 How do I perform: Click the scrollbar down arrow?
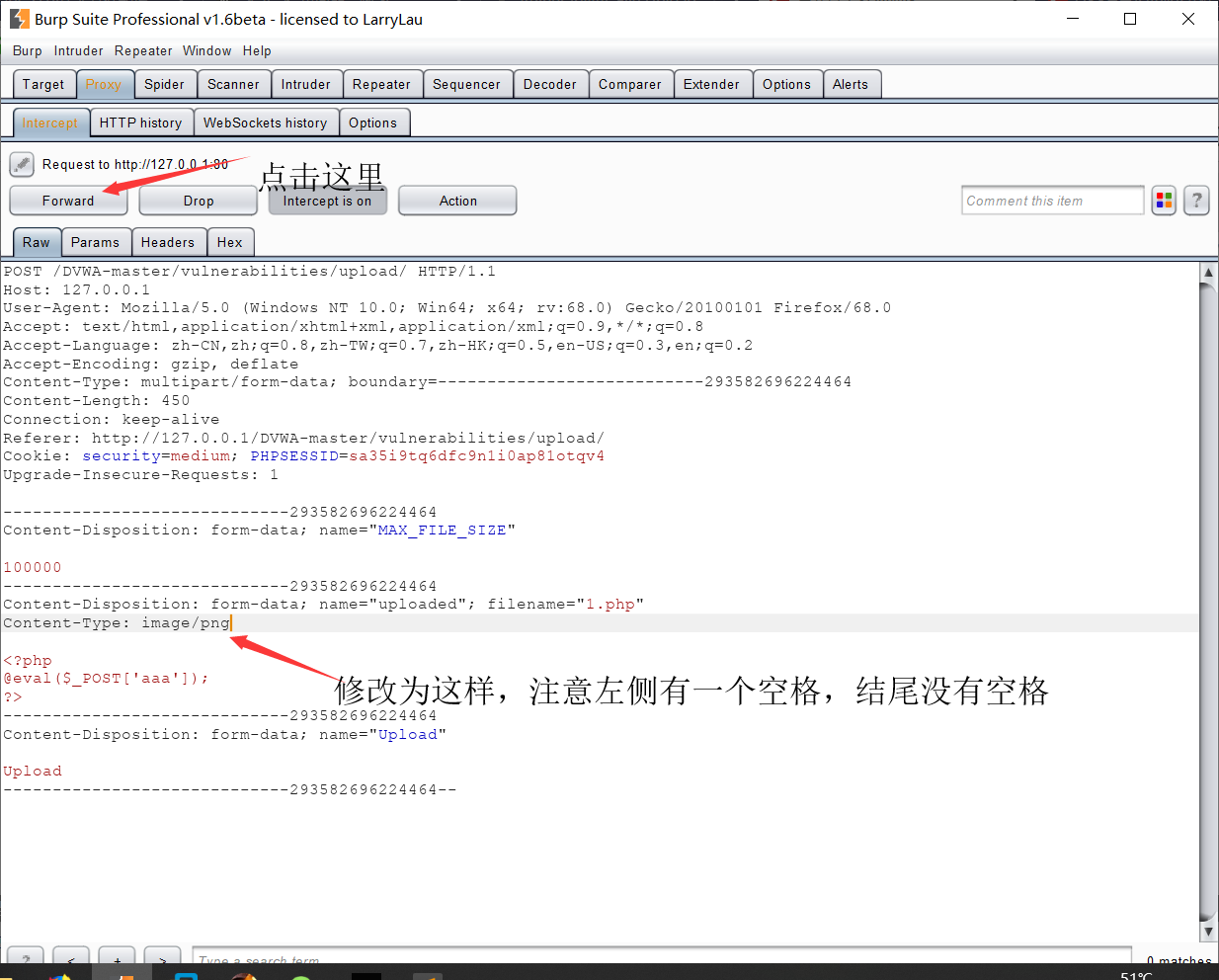(x=1207, y=931)
